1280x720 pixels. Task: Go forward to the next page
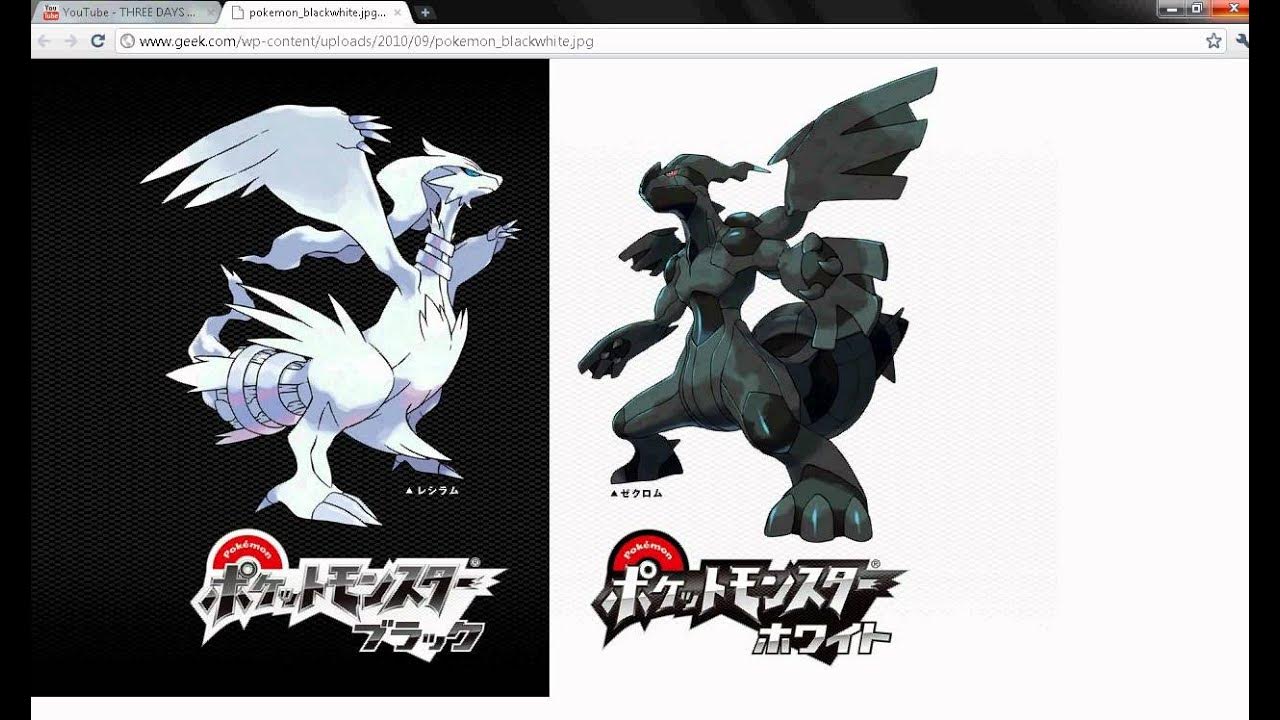(x=71, y=41)
